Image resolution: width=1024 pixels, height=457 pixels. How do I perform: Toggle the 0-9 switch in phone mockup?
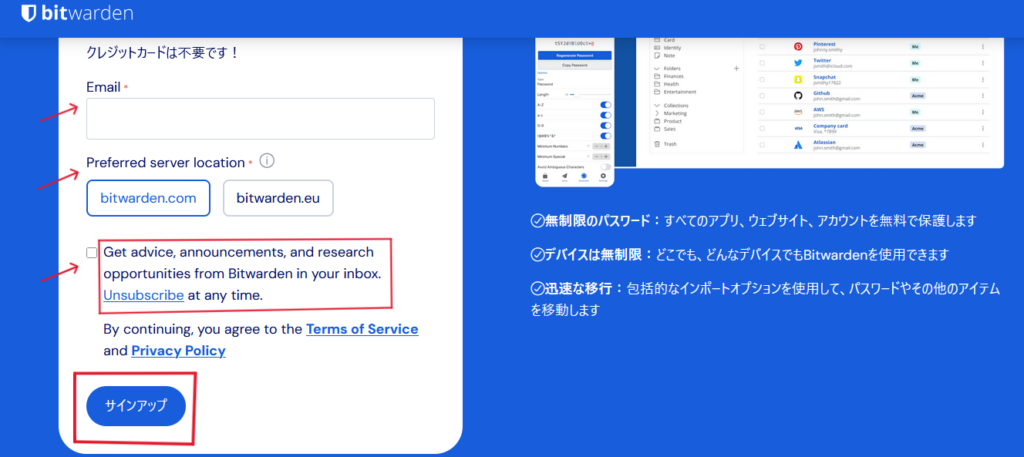605,125
